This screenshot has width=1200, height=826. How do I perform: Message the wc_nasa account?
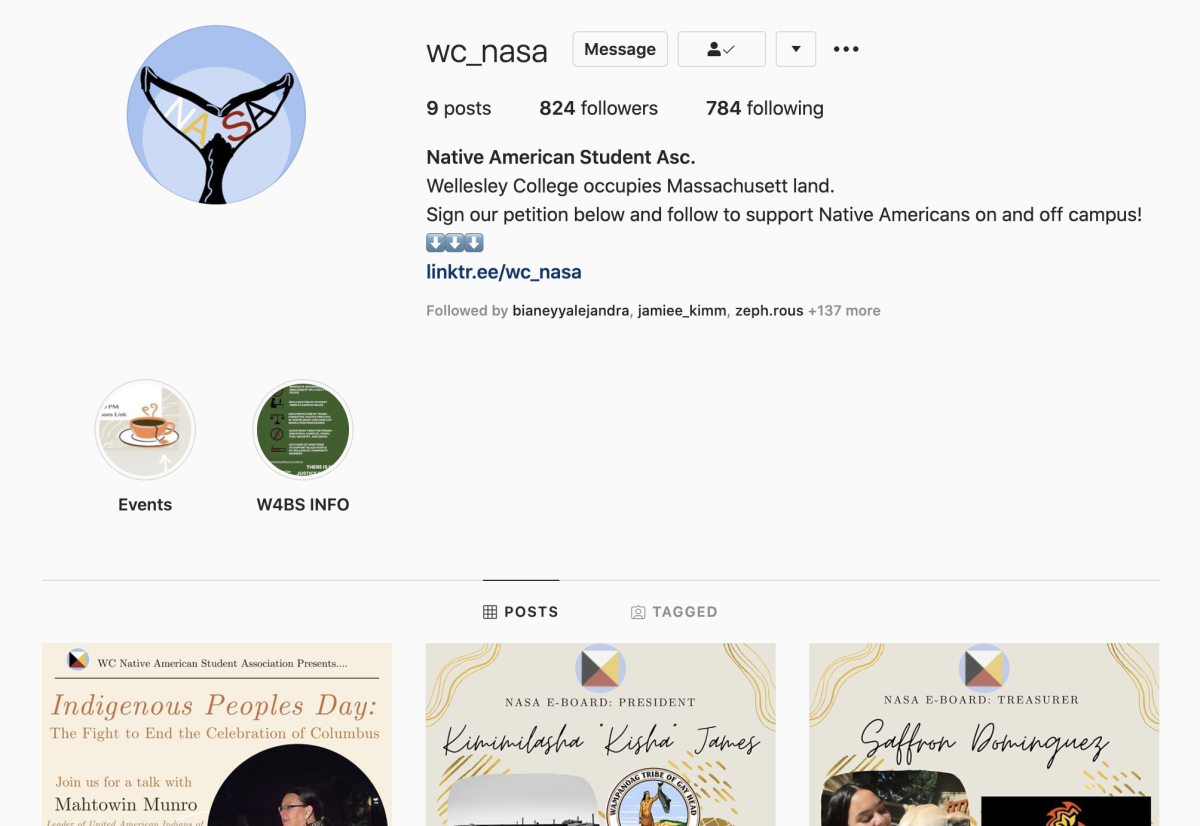pos(620,49)
